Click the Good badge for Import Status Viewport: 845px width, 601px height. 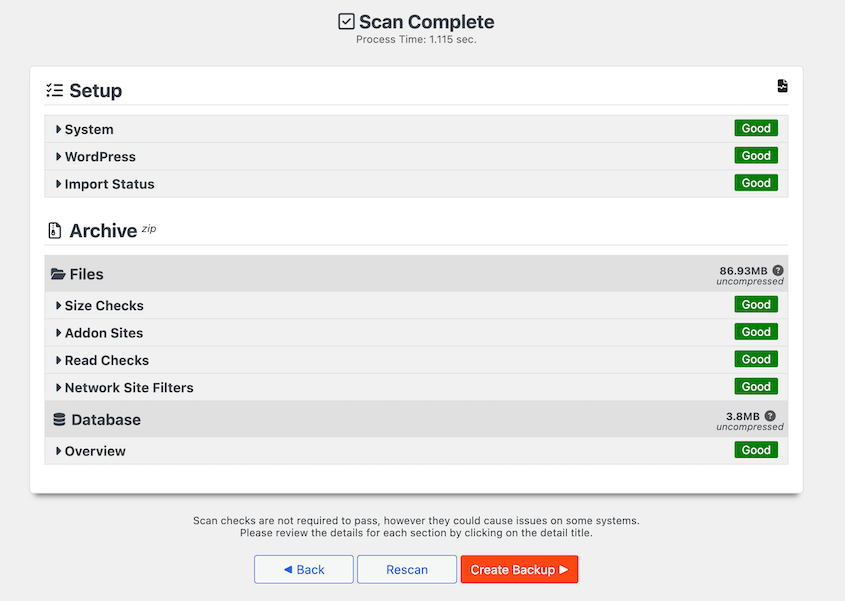pos(756,183)
